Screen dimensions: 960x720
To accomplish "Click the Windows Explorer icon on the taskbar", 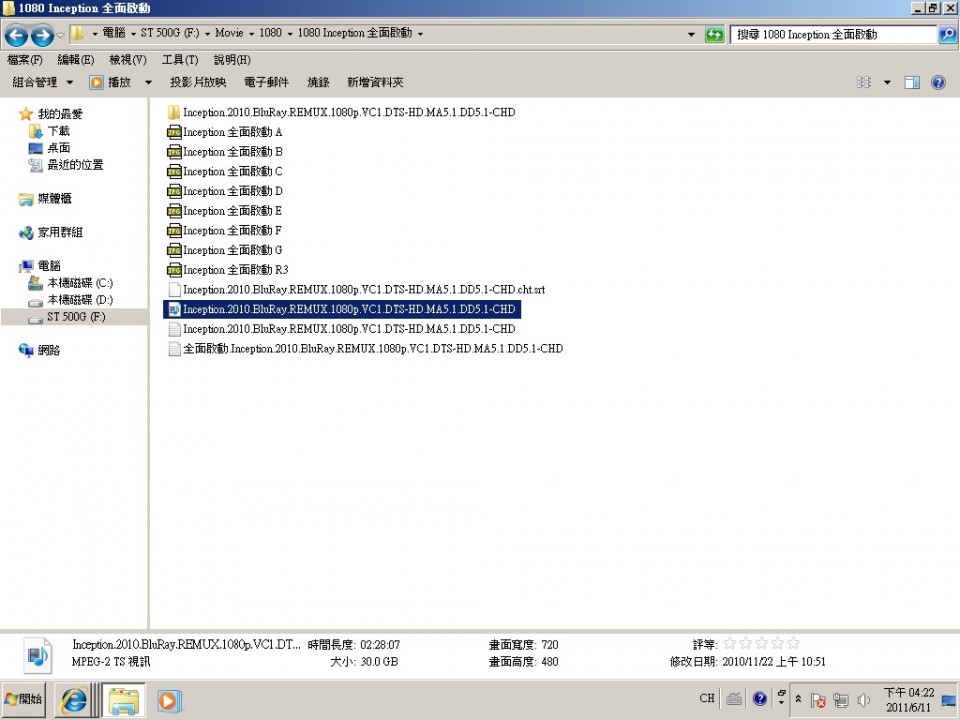I will tap(121, 699).
